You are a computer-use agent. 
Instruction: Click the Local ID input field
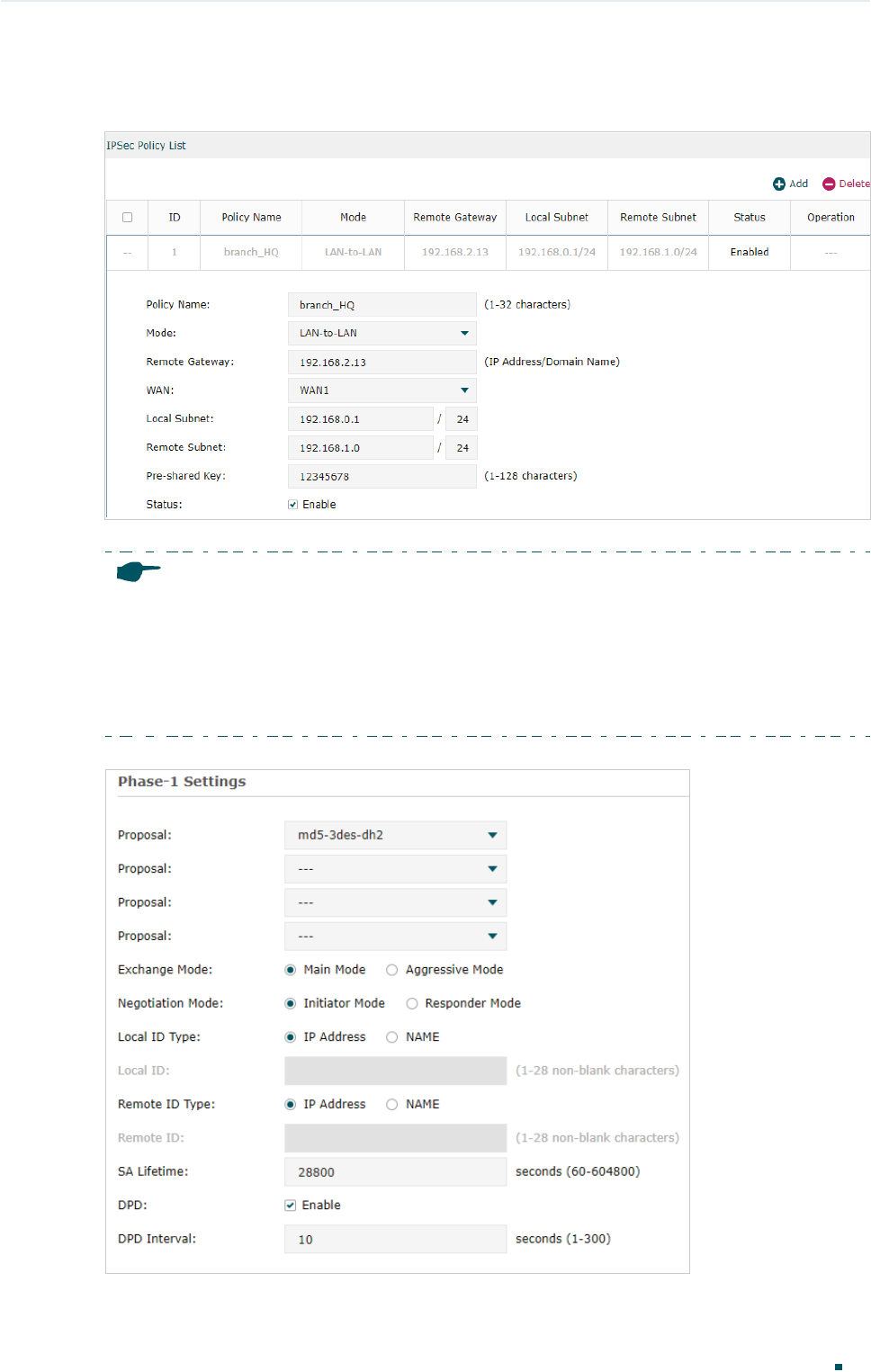[395, 1071]
